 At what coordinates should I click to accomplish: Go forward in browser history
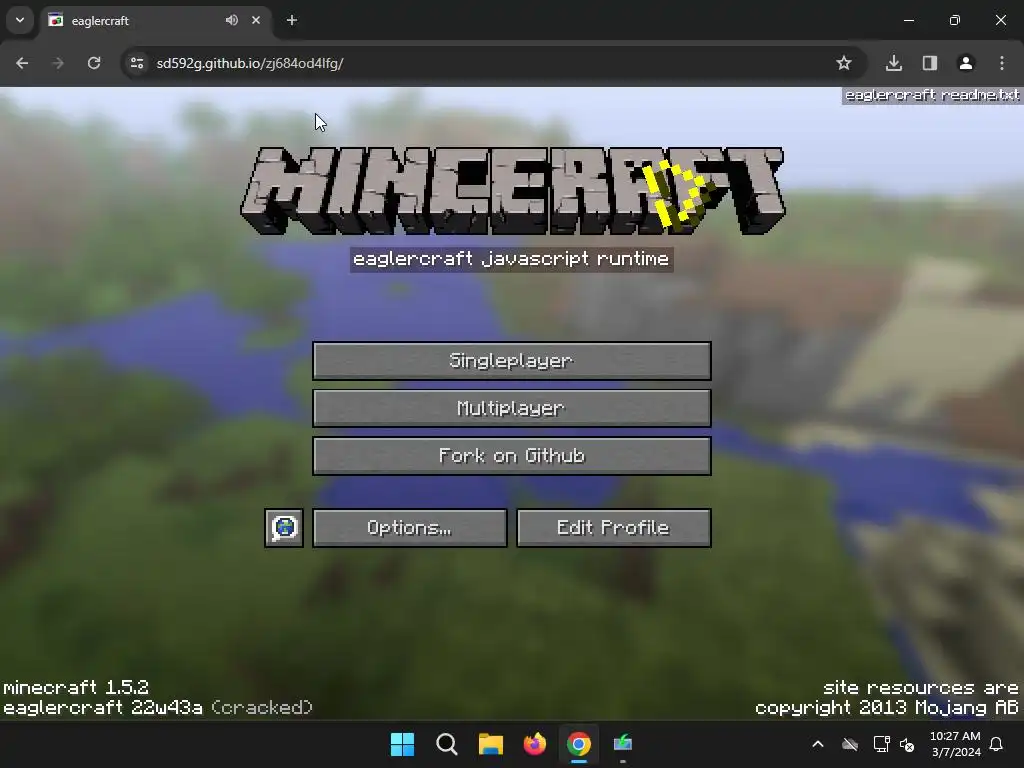tap(57, 63)
